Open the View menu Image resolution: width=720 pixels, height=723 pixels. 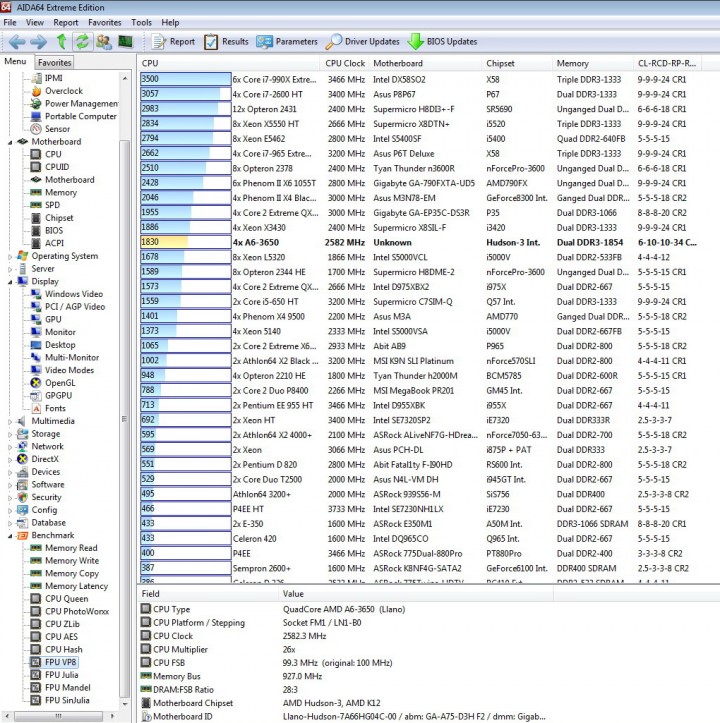pyautogui.click(x=35, y=22)
